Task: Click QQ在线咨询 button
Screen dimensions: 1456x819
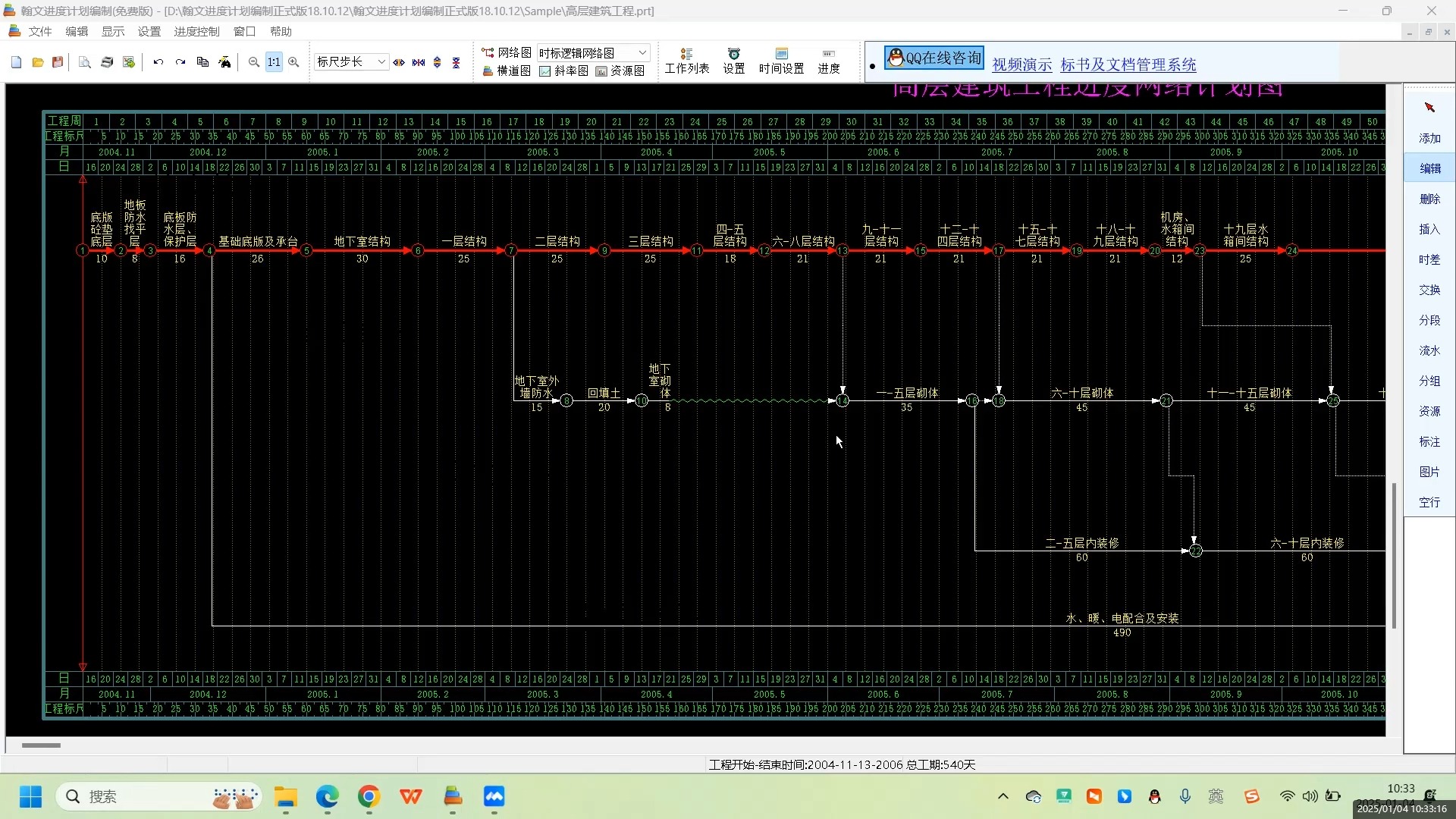Action: click(934, 58)
